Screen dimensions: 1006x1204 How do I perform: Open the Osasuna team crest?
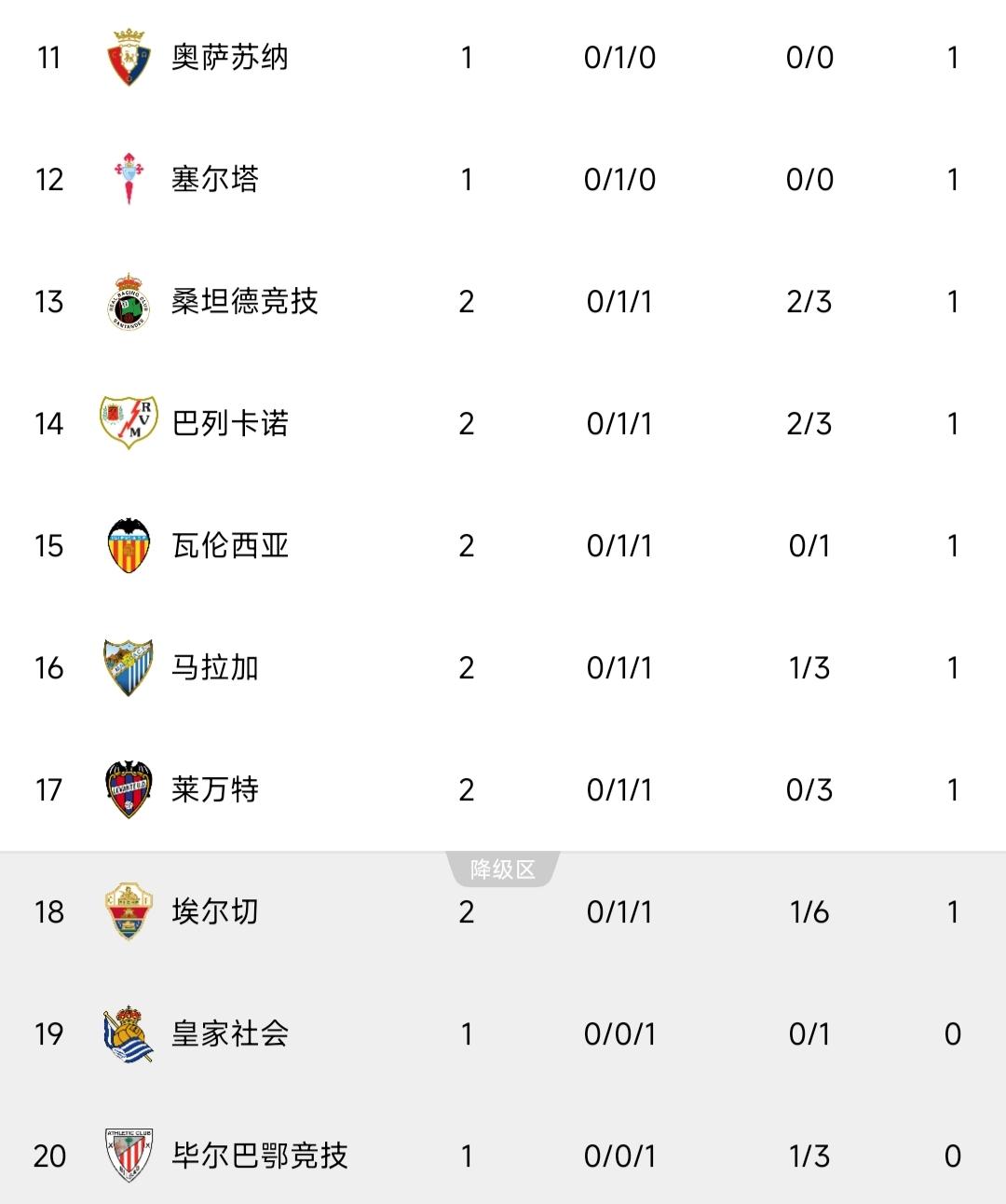coord(129,58)
